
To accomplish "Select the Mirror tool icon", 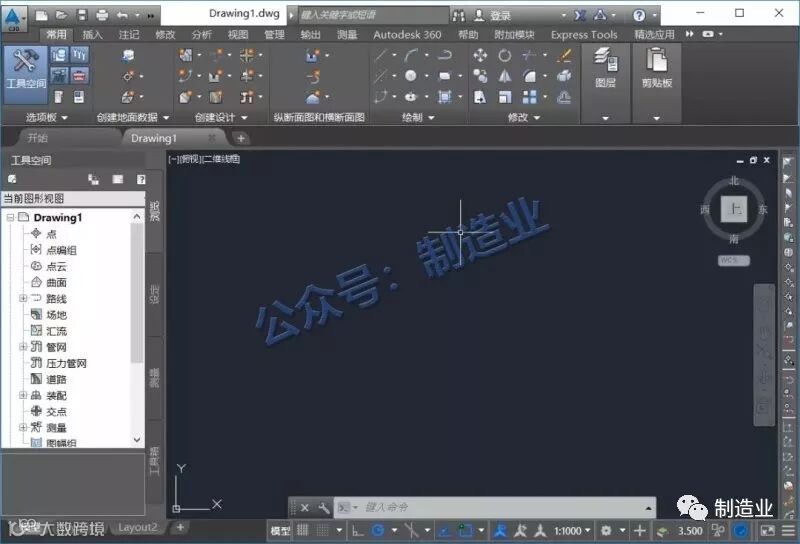I will 505,76.
